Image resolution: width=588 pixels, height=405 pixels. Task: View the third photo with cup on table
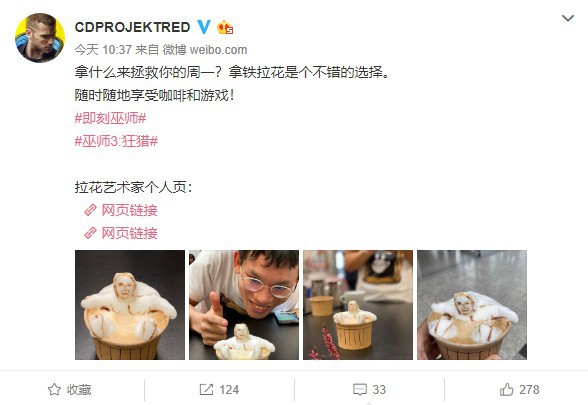click(358, 305)
